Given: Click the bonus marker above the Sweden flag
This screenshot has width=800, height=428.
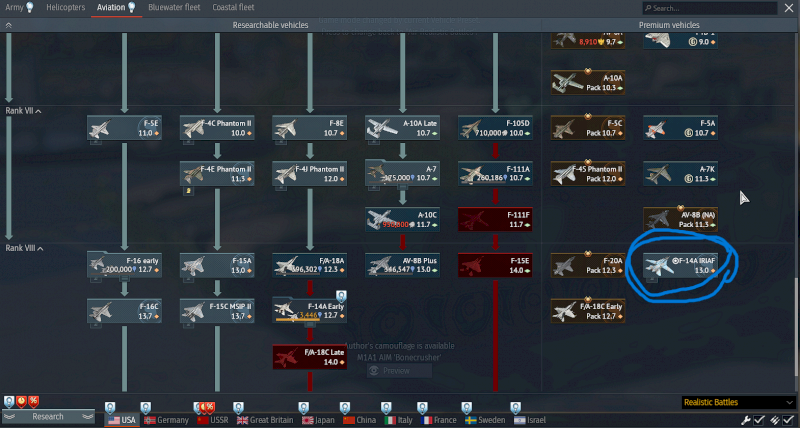Looking at the screenshot, I should (466, 408).
